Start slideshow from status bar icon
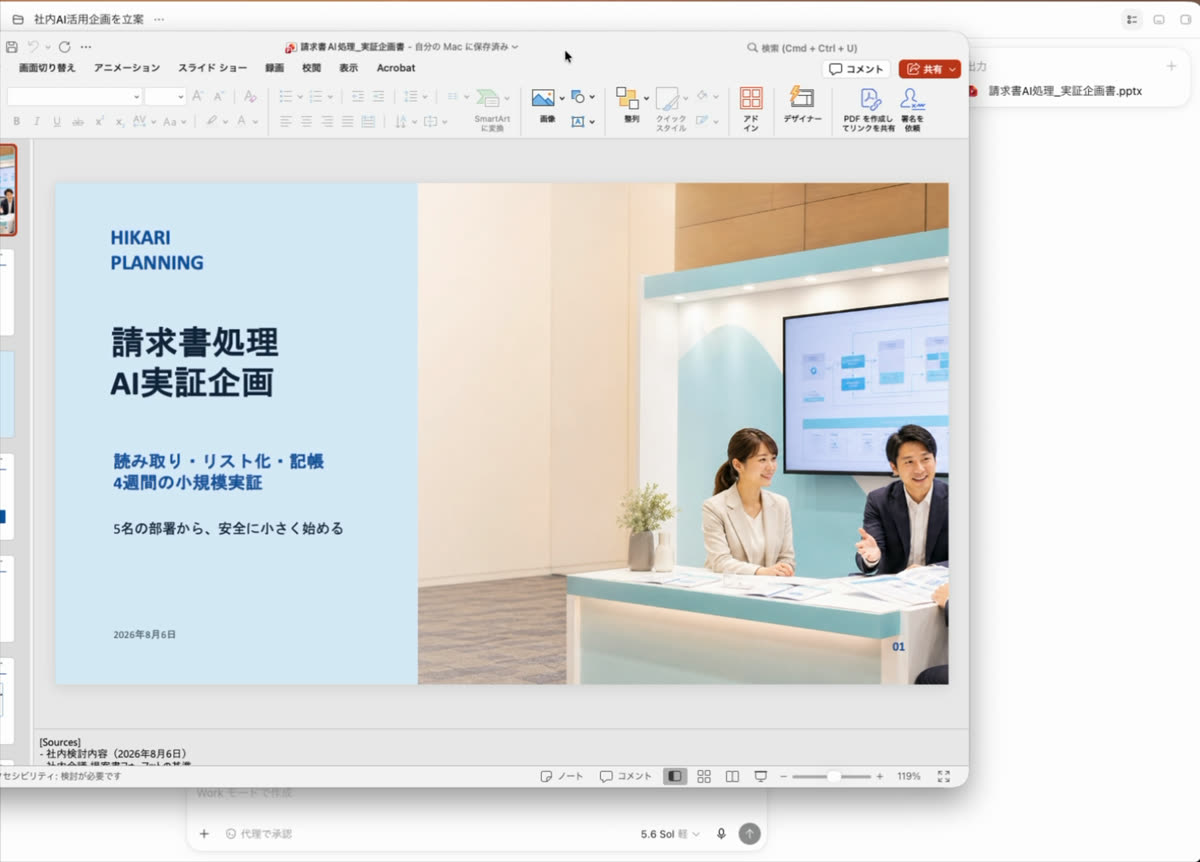 click(x=760, y=776)
